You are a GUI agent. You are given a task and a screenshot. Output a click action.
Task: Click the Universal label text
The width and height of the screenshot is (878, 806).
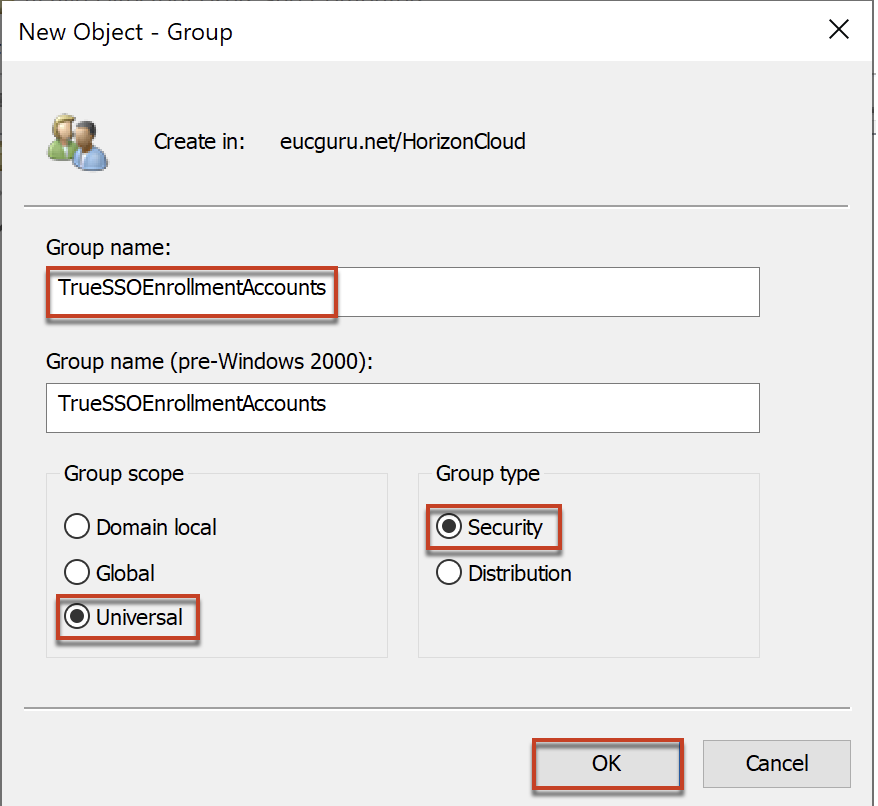(x=139, y=617)
